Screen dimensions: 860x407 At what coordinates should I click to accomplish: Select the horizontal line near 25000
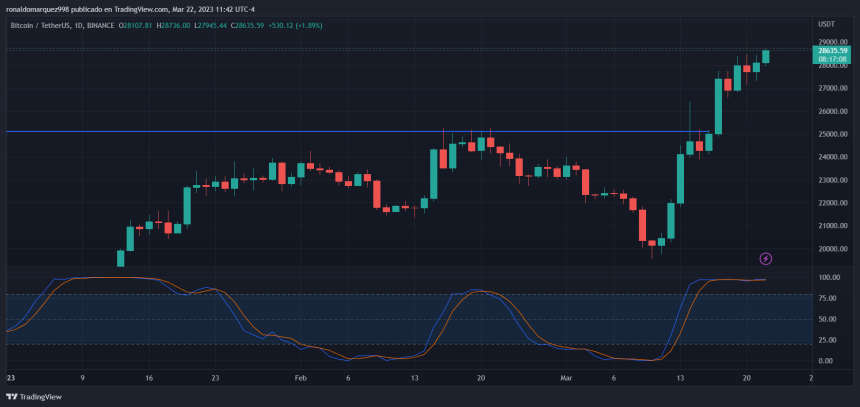click(300, 131)
